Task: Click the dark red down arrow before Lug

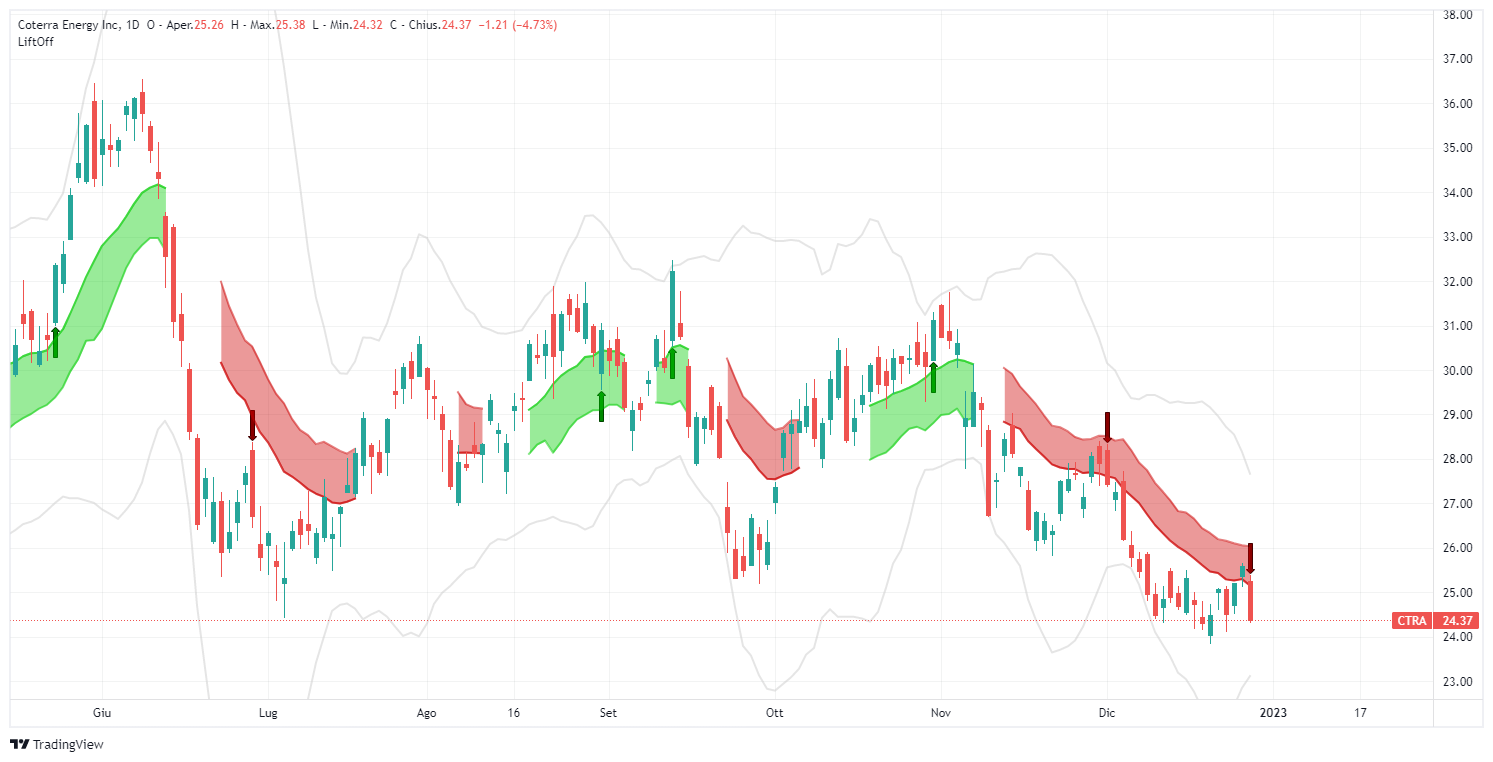Action: coord(252,425)
